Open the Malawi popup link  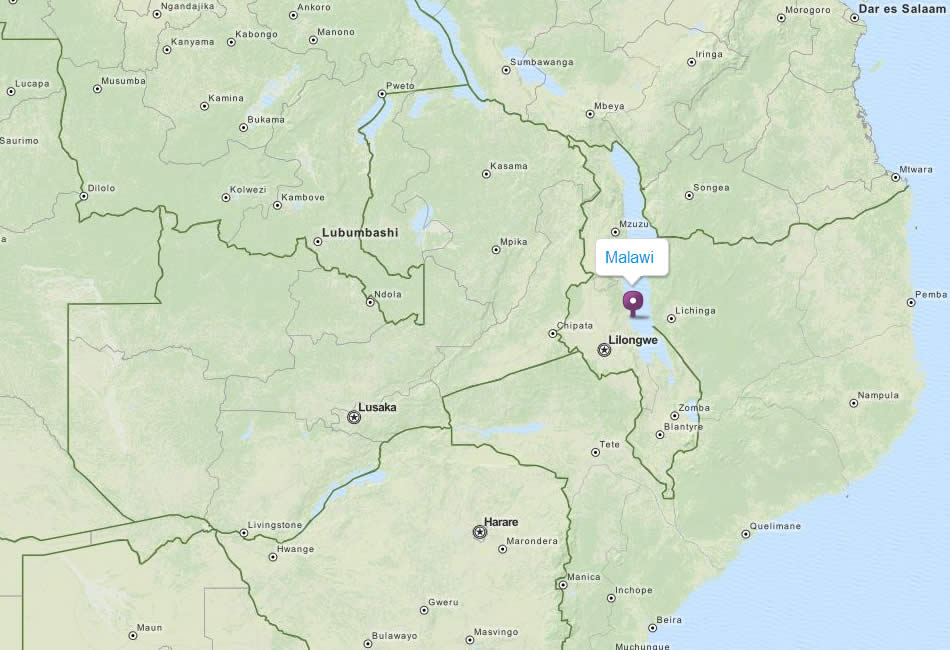(629, 257)
